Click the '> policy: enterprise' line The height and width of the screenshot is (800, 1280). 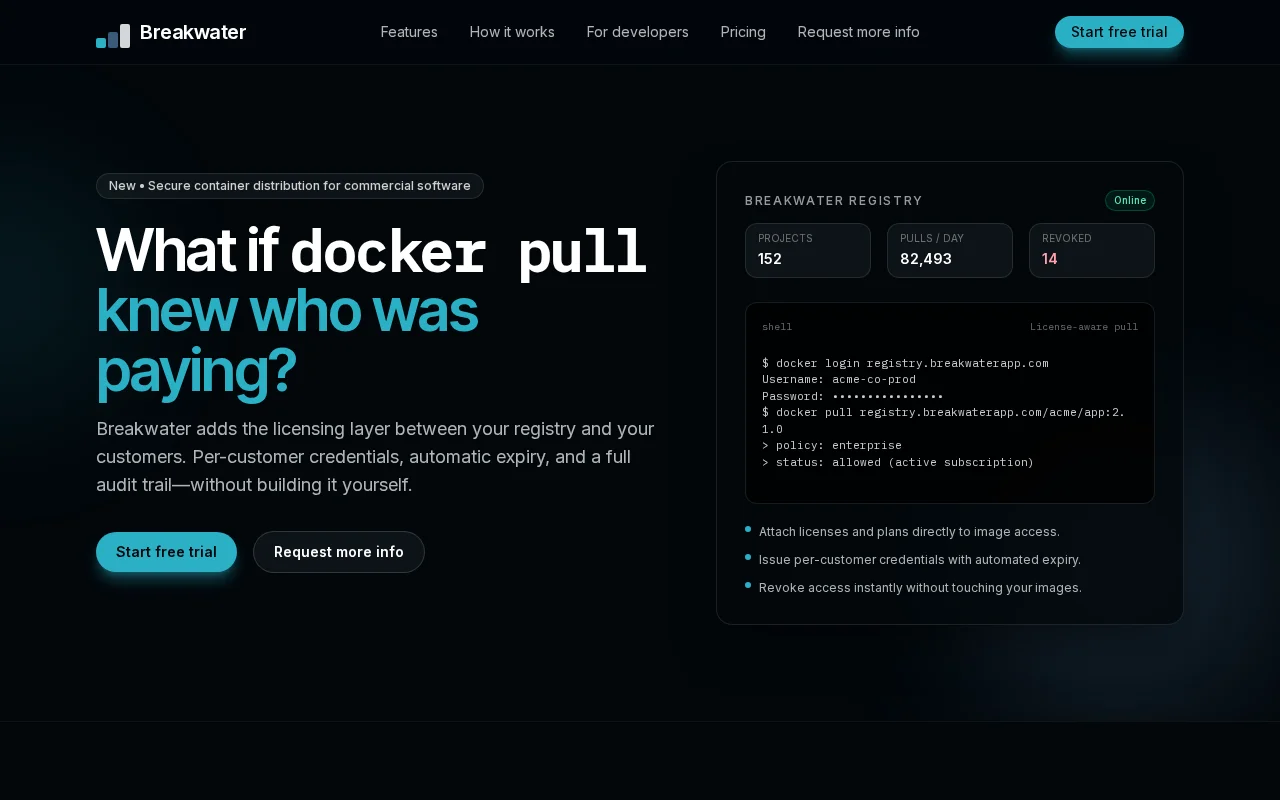[832, 445]
